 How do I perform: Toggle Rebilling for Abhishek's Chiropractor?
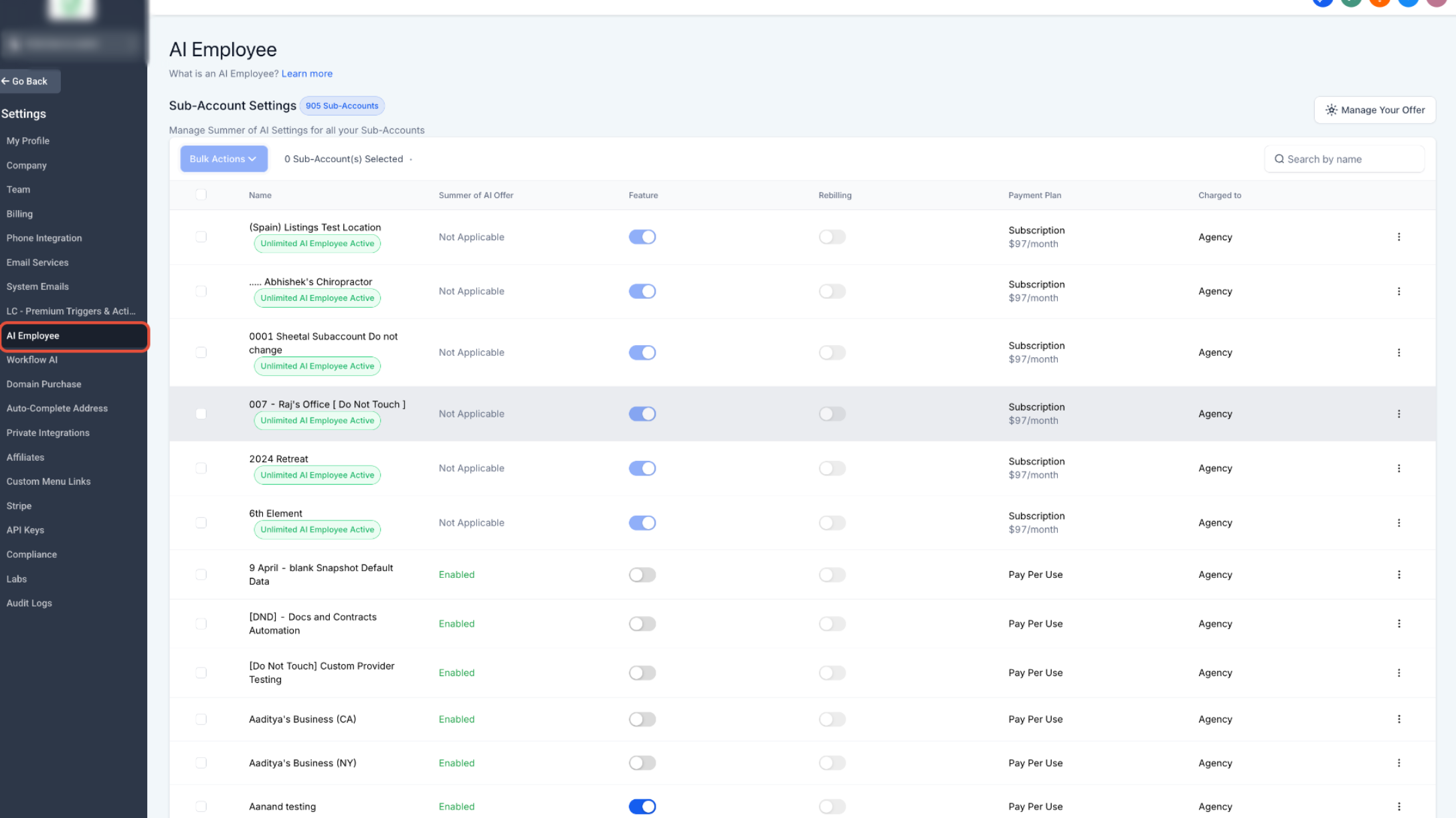(832, 291)
